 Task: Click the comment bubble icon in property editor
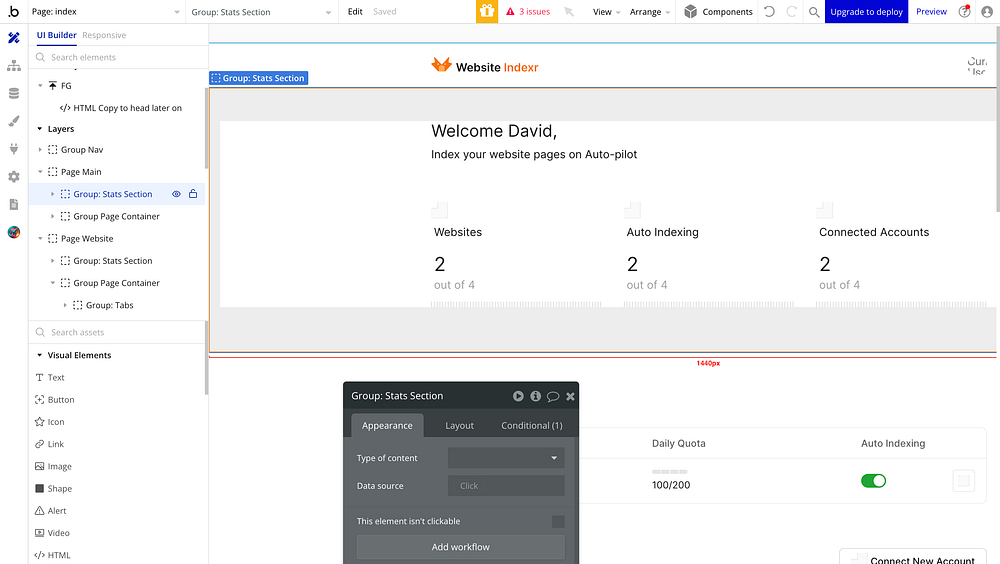point(553,396)
